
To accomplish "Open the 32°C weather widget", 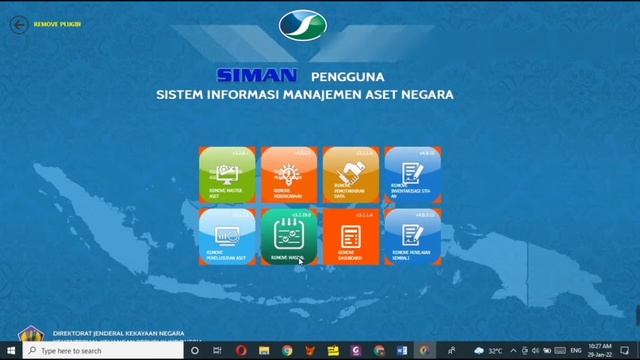I will [488, 351].
